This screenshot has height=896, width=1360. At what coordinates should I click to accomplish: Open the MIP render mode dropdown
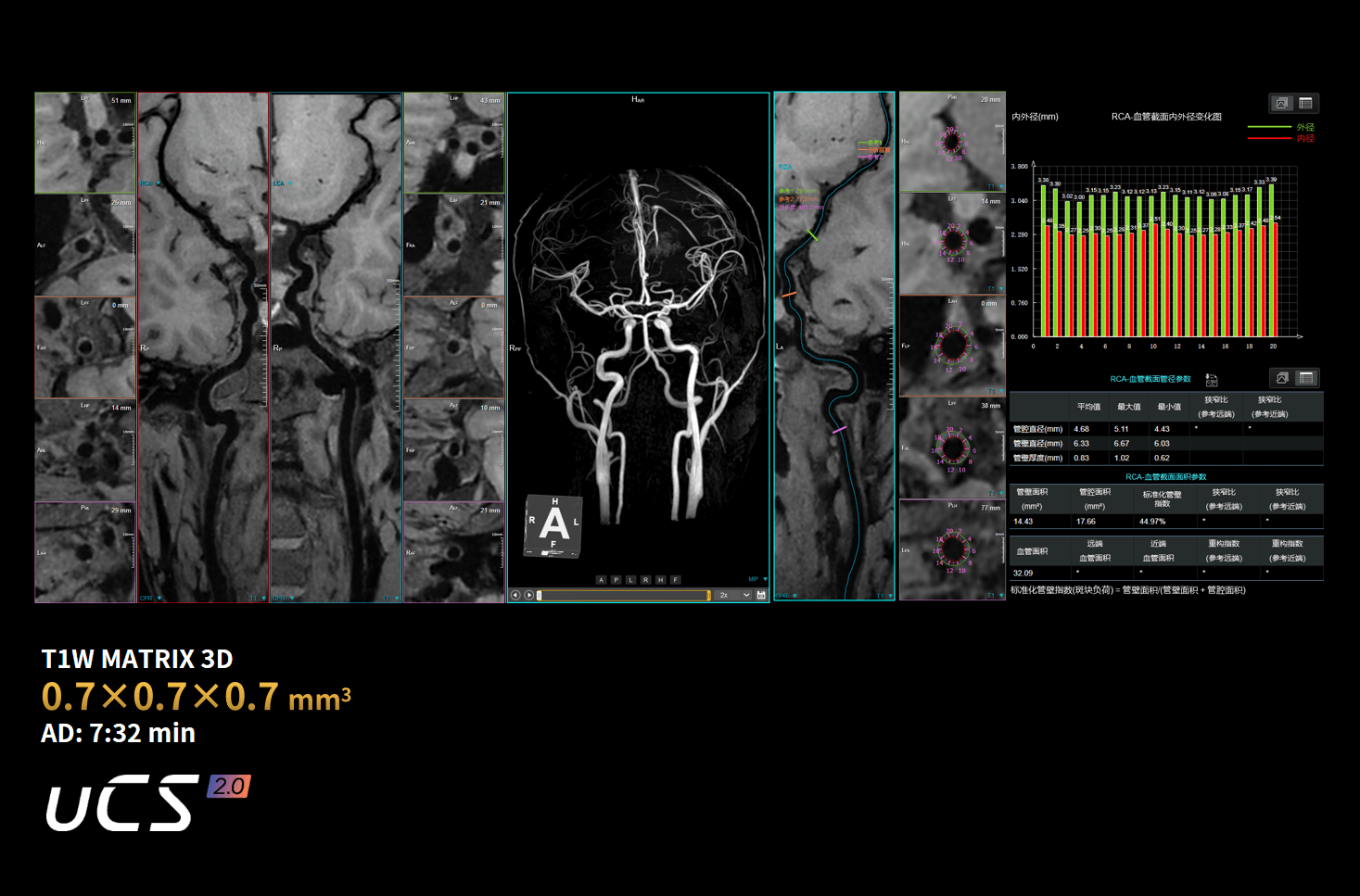point(758,580)
